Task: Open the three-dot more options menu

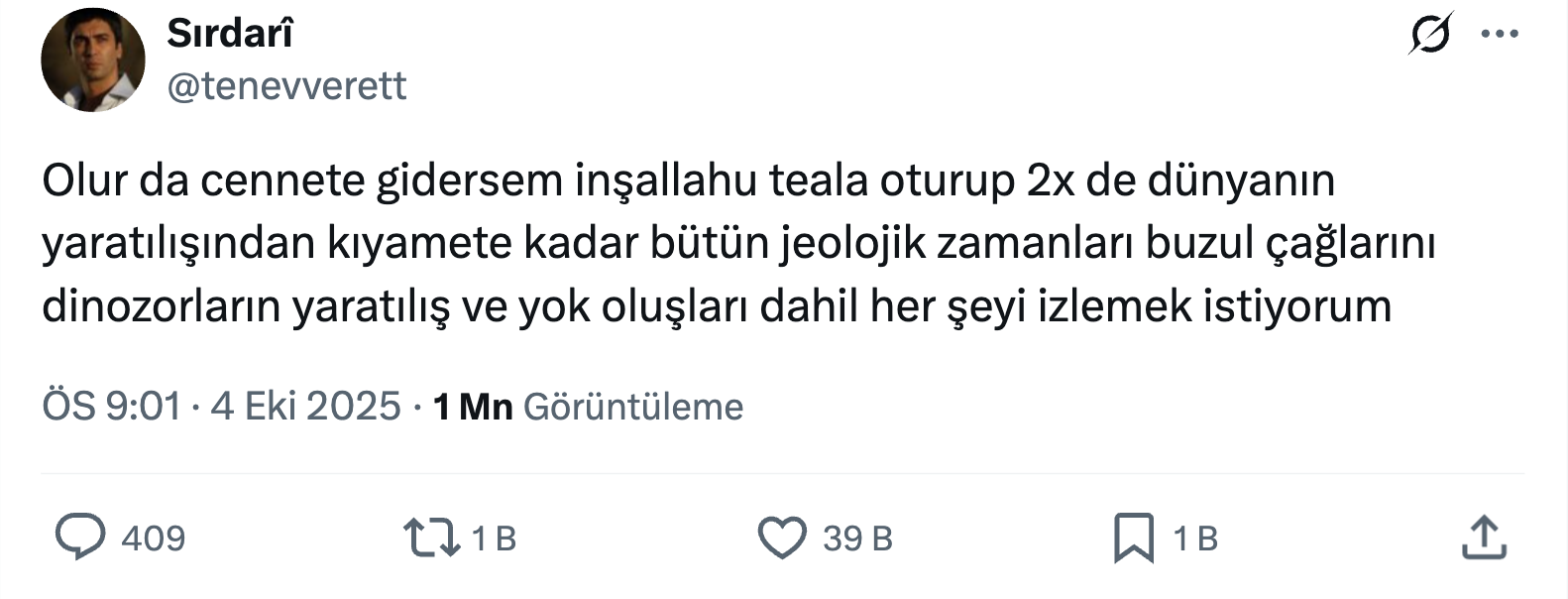Action: point(1500,35)
